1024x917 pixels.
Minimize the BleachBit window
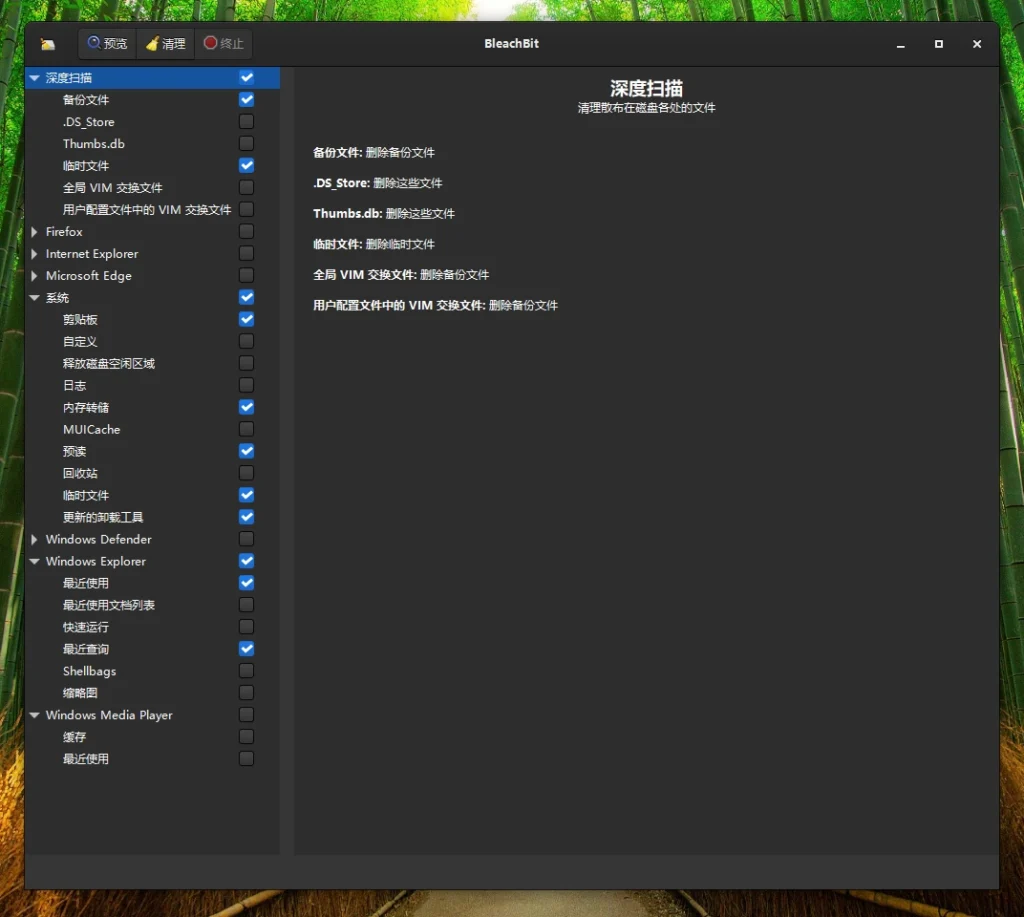[900, 44]
